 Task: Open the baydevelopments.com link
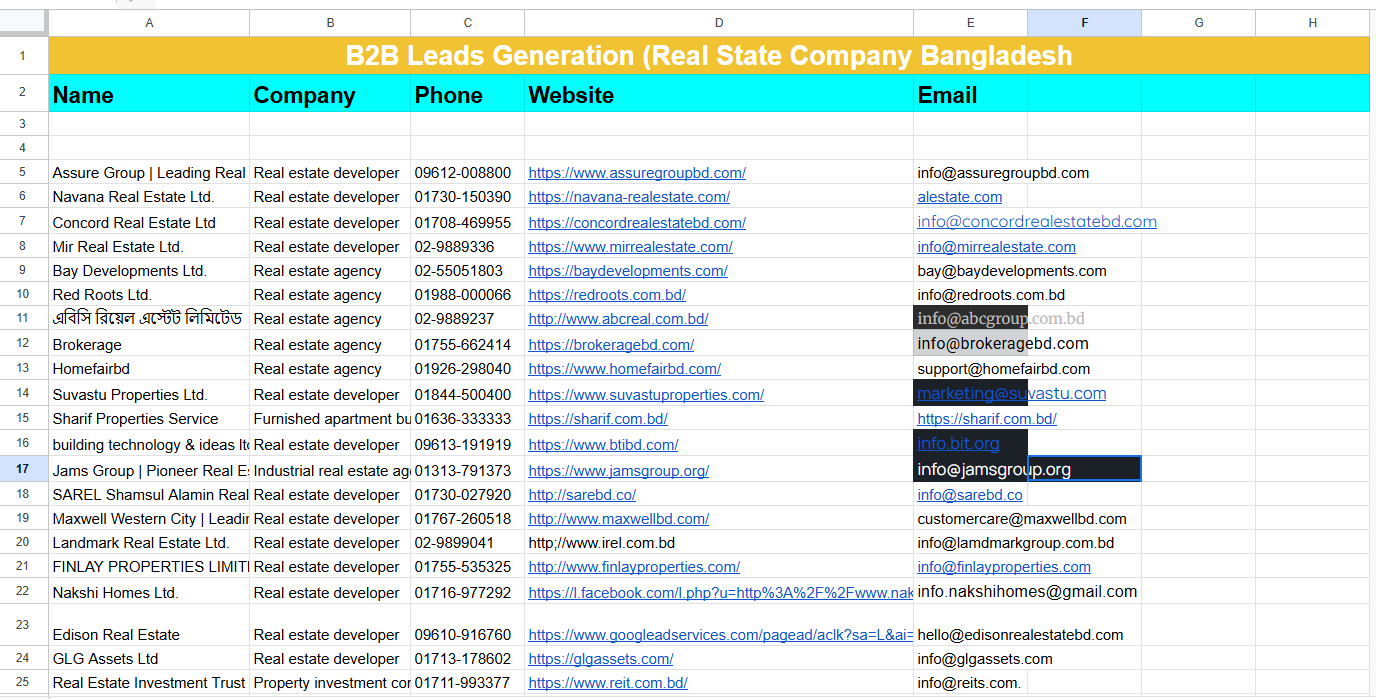(628, 271)
